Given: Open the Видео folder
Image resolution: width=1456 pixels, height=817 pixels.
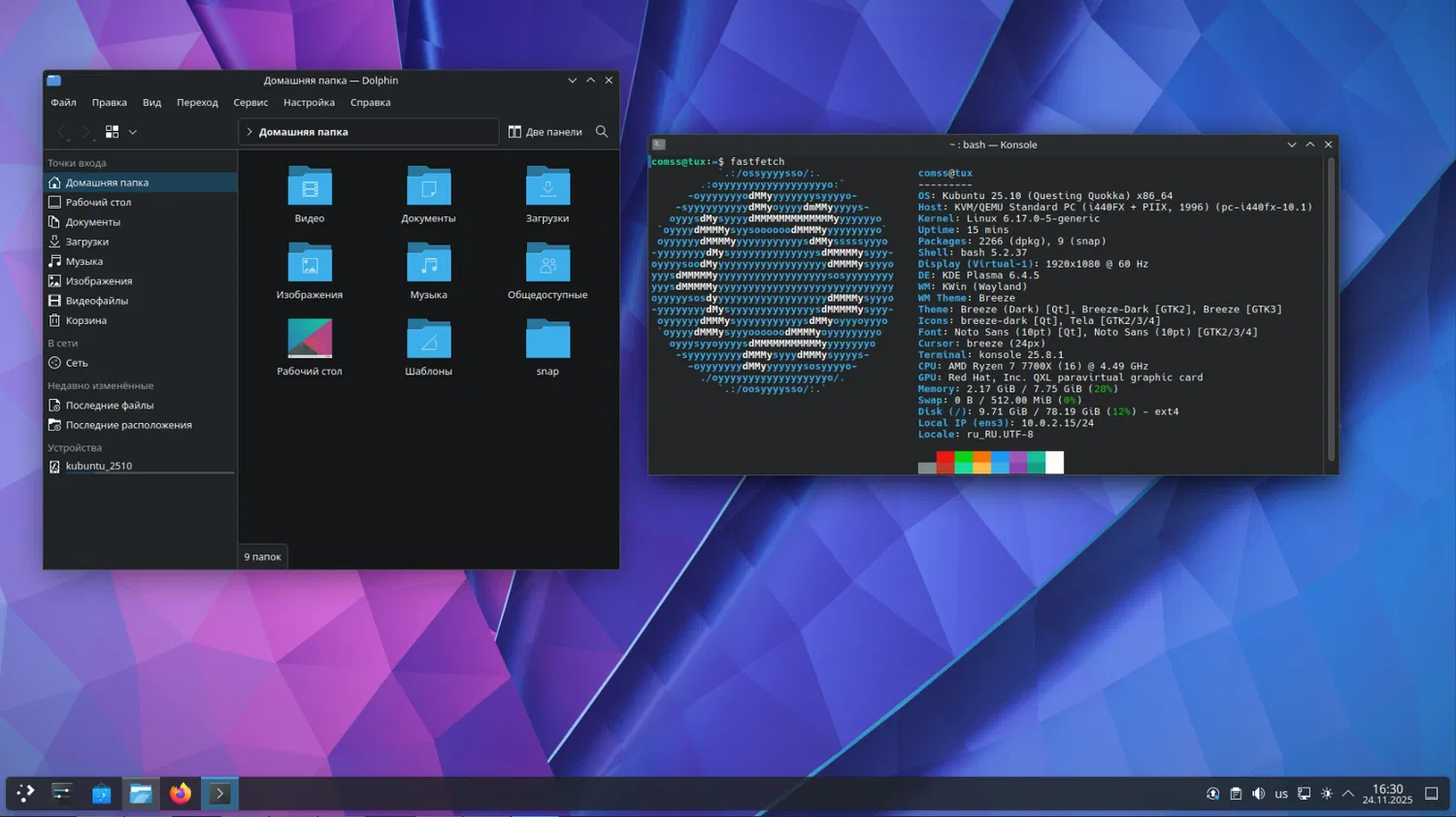Looking at the screenshot, I should (310, 186).
